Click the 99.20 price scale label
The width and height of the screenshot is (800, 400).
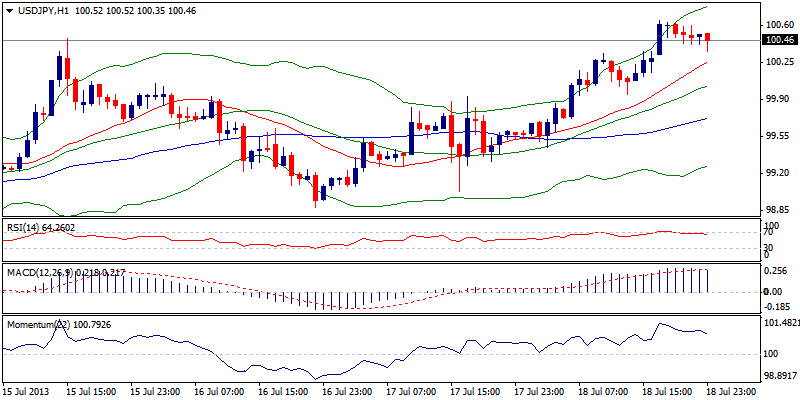tap(775, 173)
